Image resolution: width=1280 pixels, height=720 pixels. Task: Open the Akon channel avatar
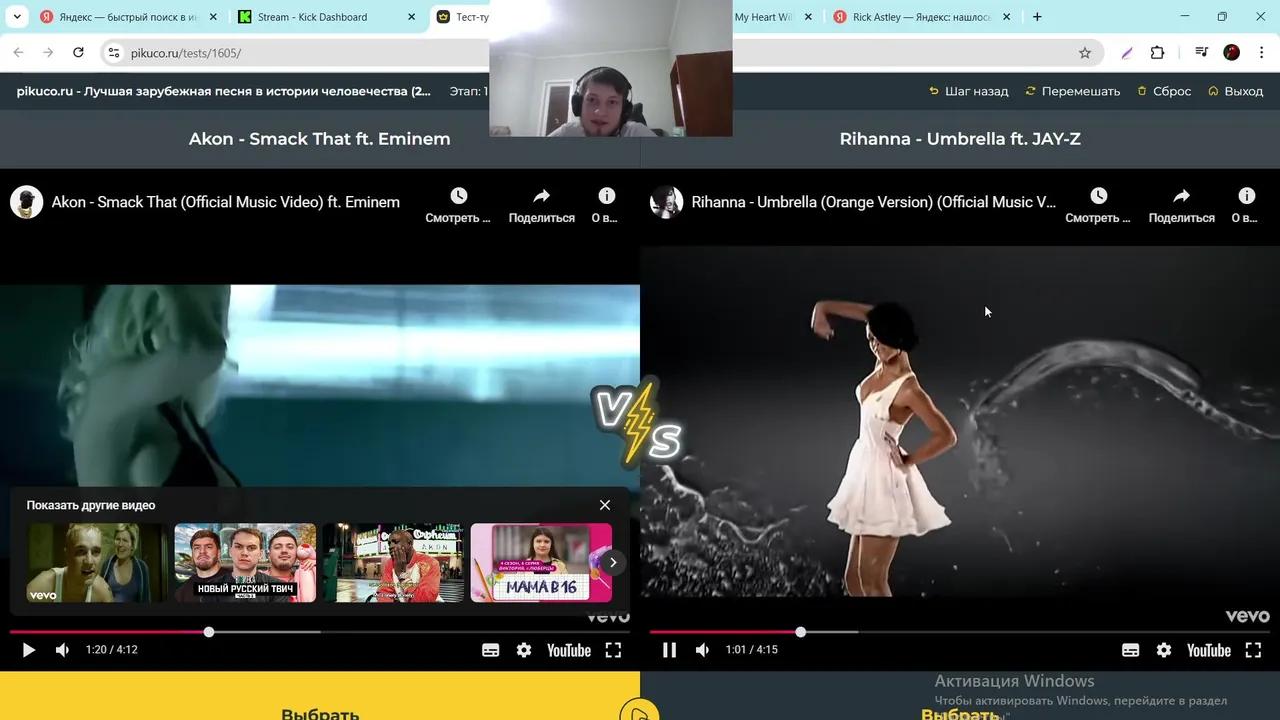point(26,202)
